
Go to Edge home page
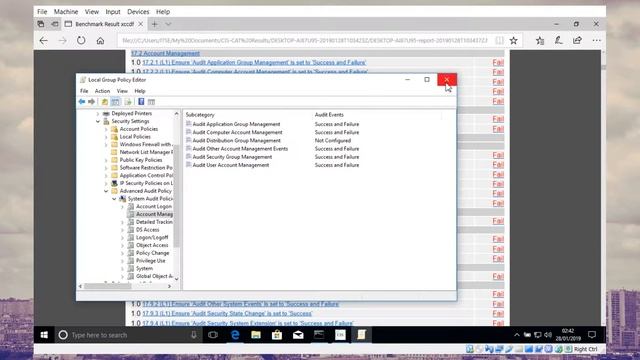click(x=100, y=40)
